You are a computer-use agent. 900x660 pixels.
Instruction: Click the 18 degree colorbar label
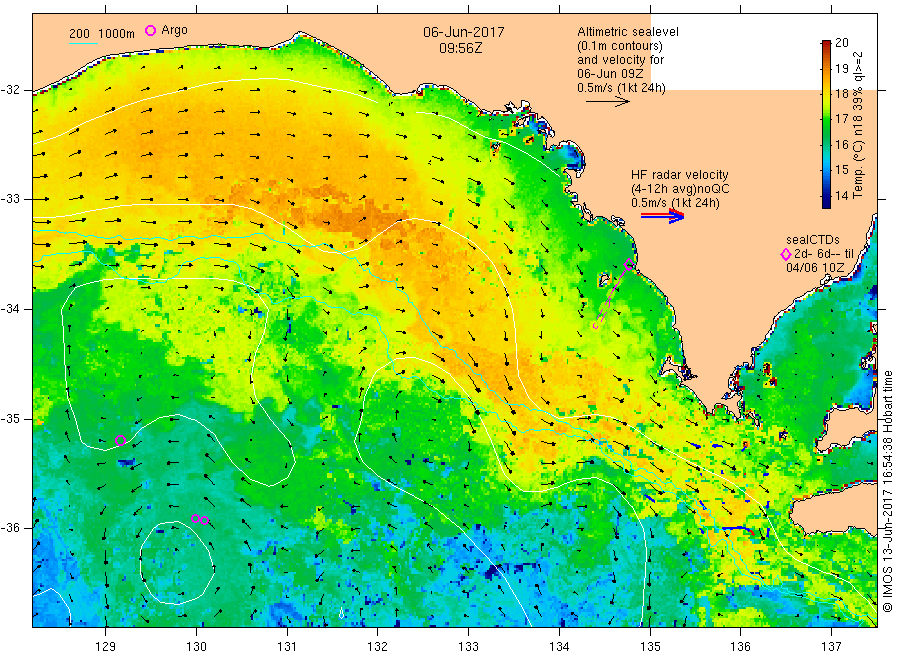click(841, 94)
